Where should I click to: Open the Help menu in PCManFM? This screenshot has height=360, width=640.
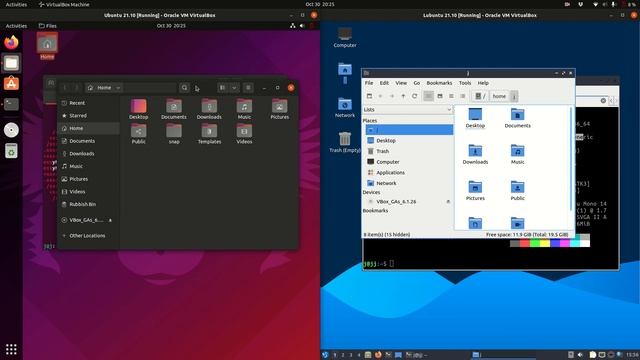point(483,83)
